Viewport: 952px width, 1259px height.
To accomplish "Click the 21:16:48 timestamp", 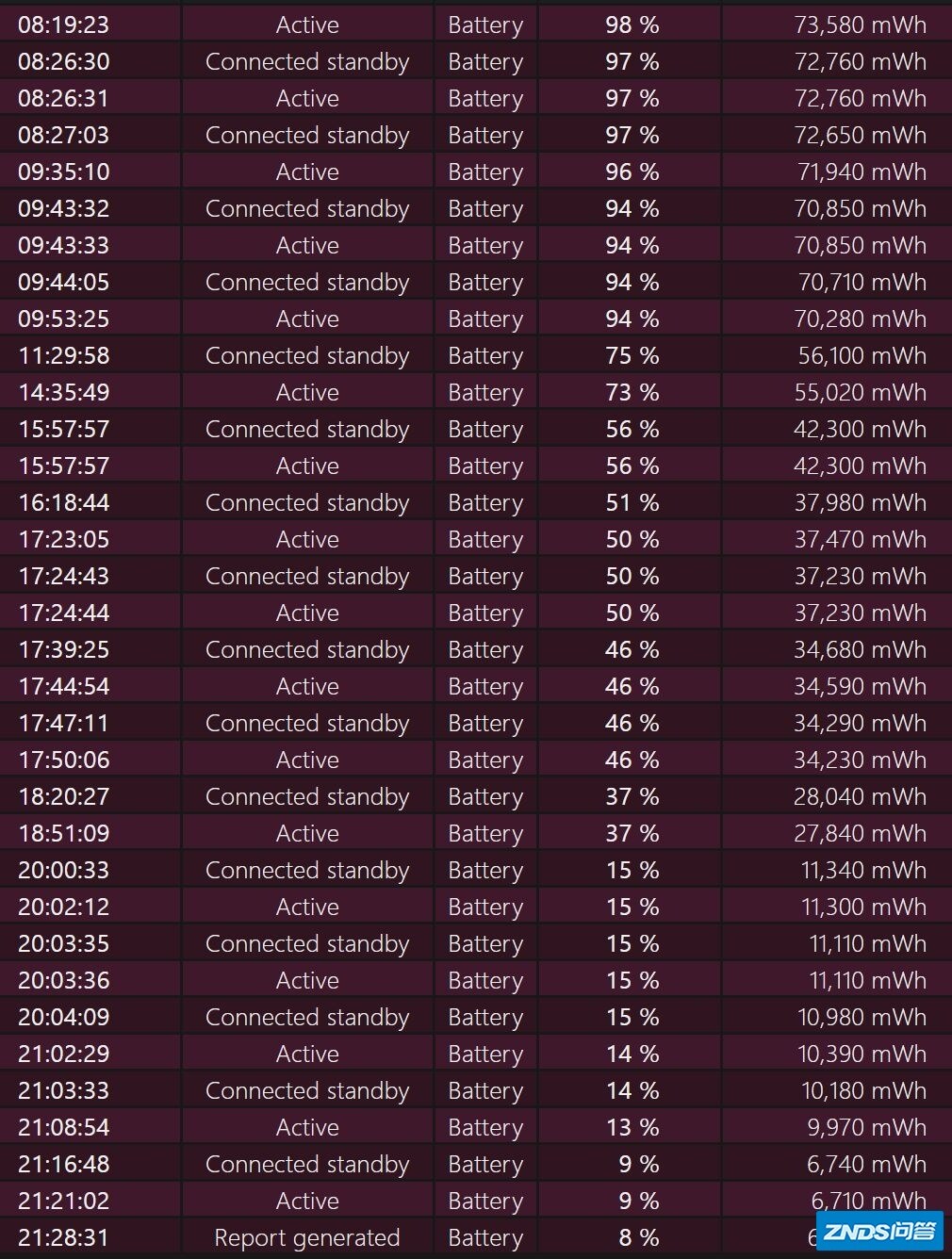I will pos(63,1165).
